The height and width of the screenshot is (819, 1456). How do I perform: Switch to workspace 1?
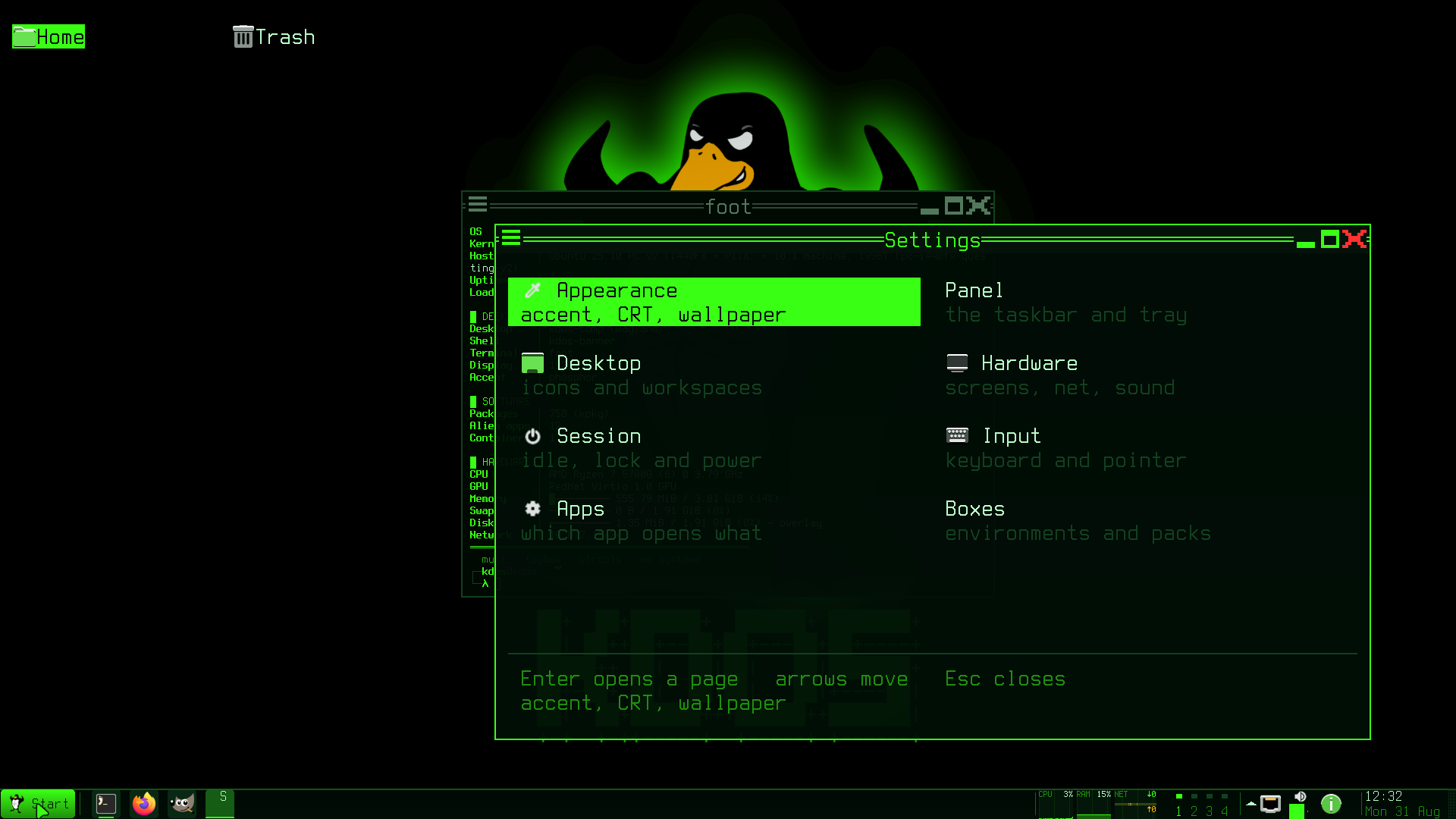point(1178,805)
